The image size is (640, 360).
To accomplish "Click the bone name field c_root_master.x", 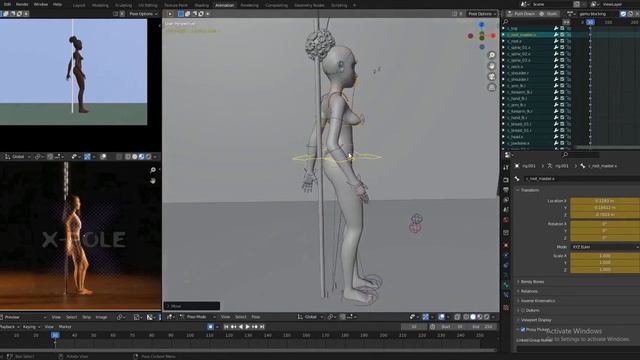I will click(581, 179).
